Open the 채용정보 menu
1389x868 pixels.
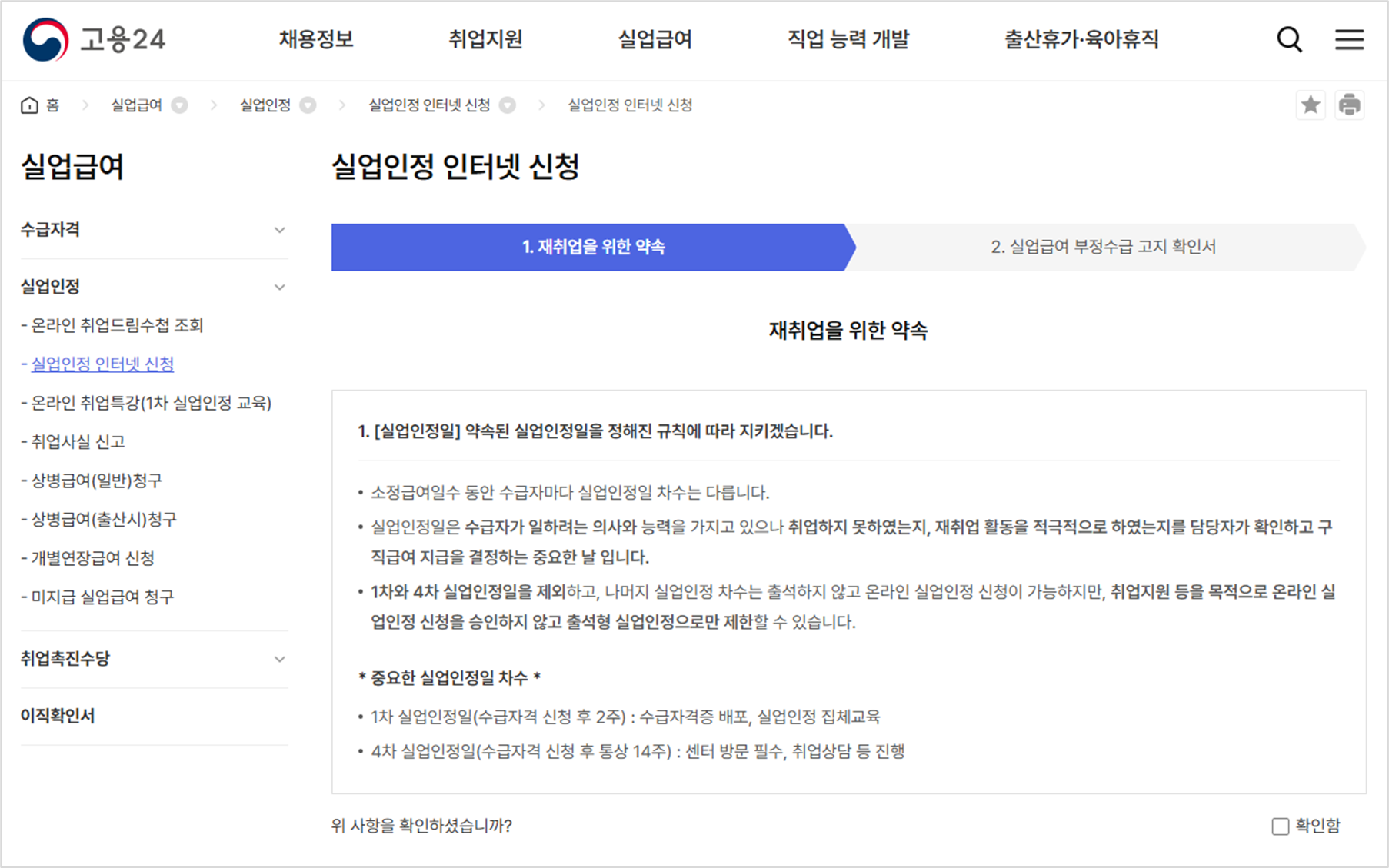[x=315, y=40]
